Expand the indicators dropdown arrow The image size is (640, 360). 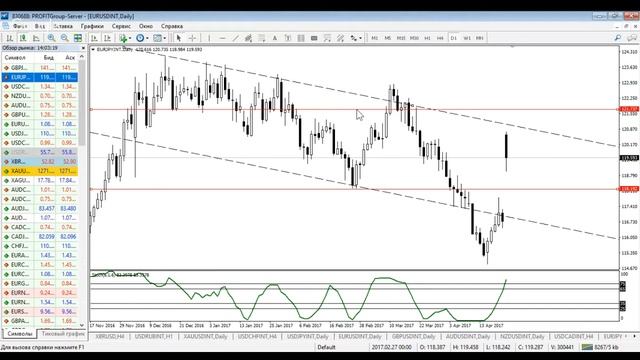coord(130,38)
